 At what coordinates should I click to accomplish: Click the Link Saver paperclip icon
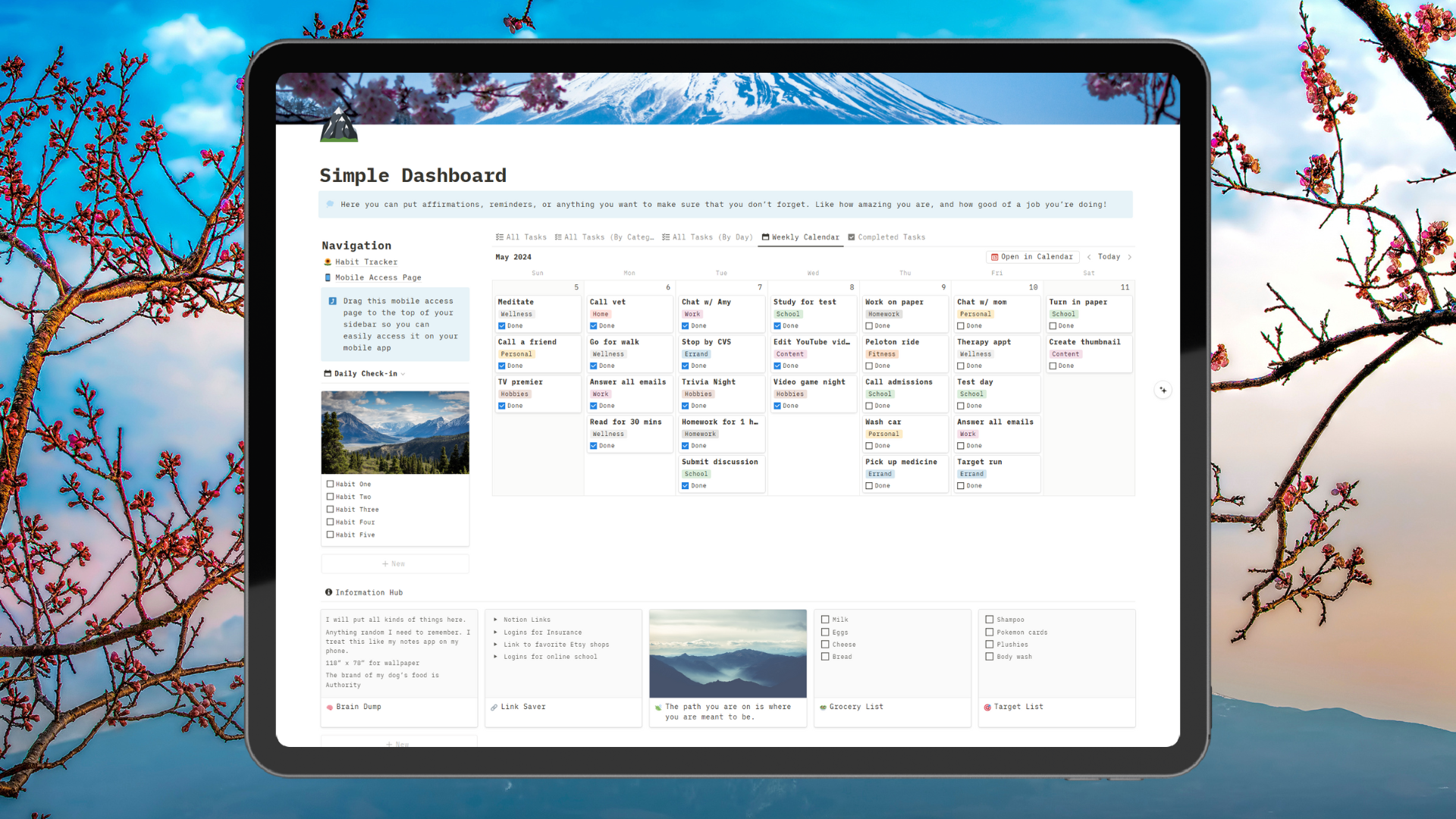pos(495,706)
